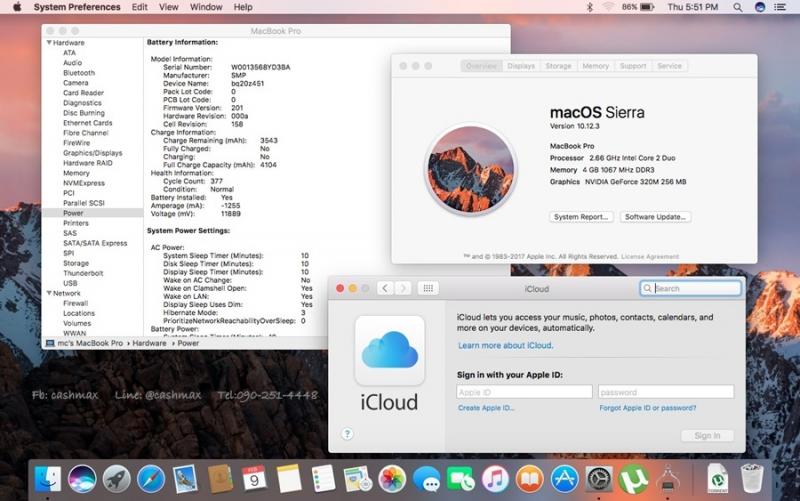Open Launchpad rocket icon in Dock
Screen dimensions: 800x501
[x=116, y=479]
